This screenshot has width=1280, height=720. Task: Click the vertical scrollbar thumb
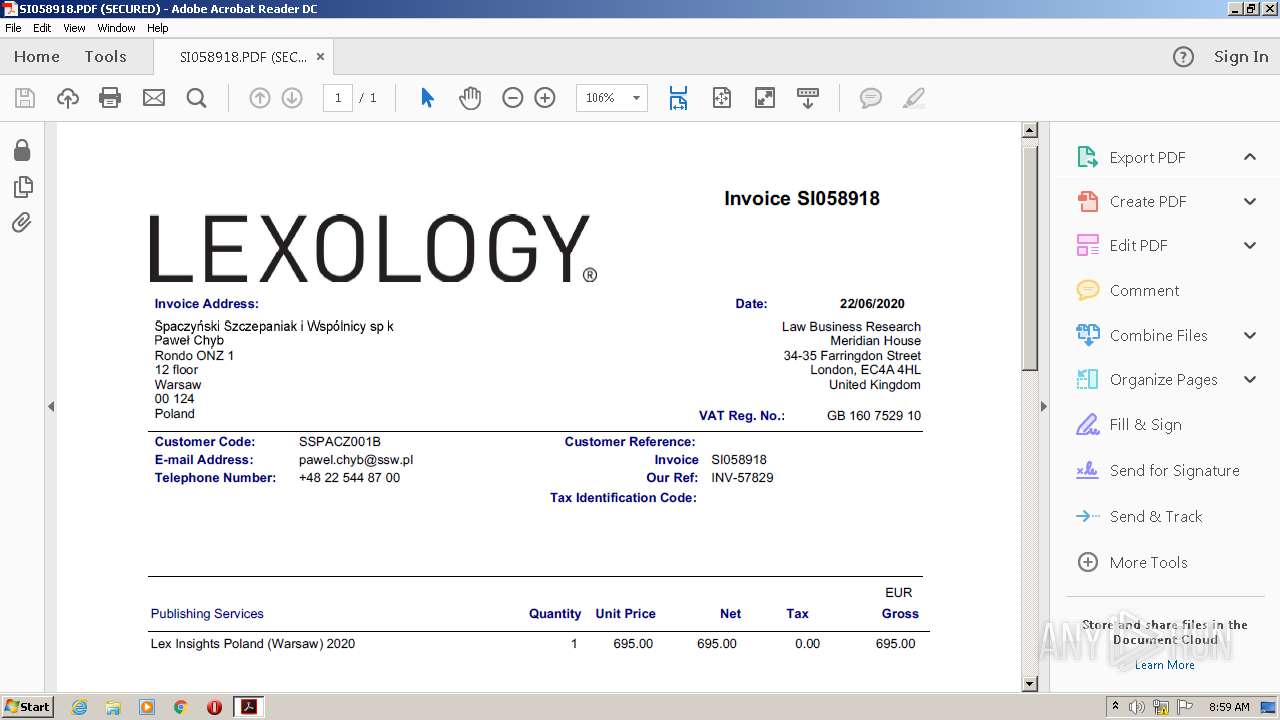[1029, 256]
